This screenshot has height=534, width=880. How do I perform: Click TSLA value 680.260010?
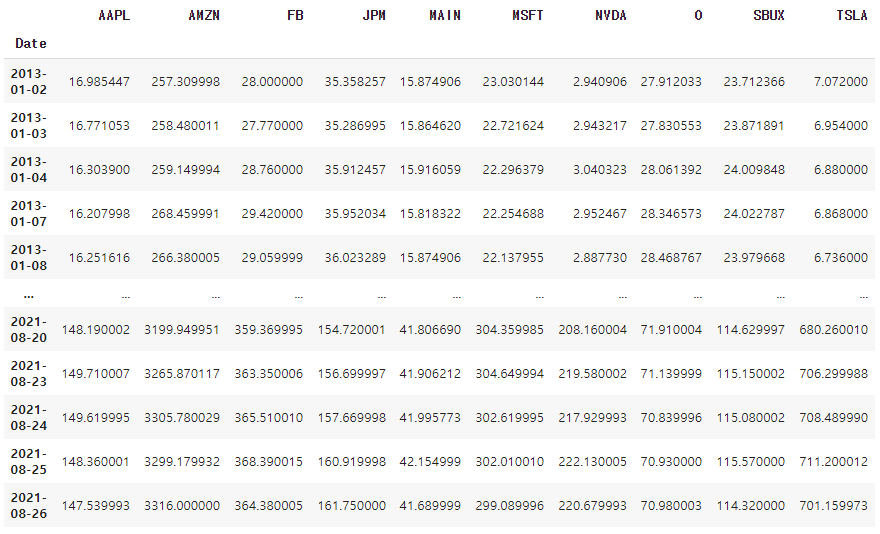pos(833,330)
